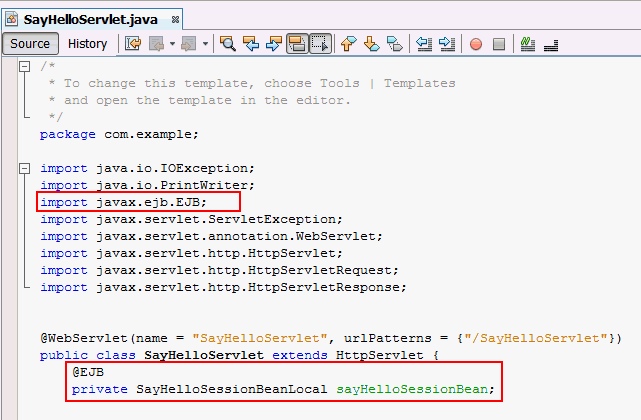Click 'import java.io.IOException;' line

(x=147, y=168)
